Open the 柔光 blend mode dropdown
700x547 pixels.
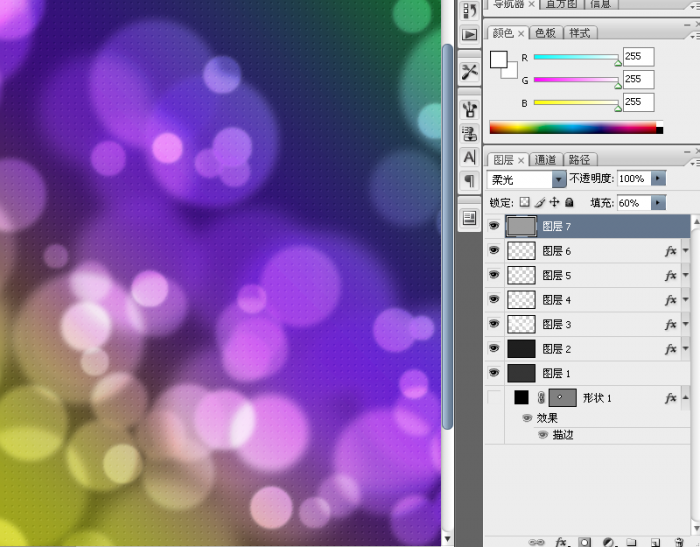558,179
